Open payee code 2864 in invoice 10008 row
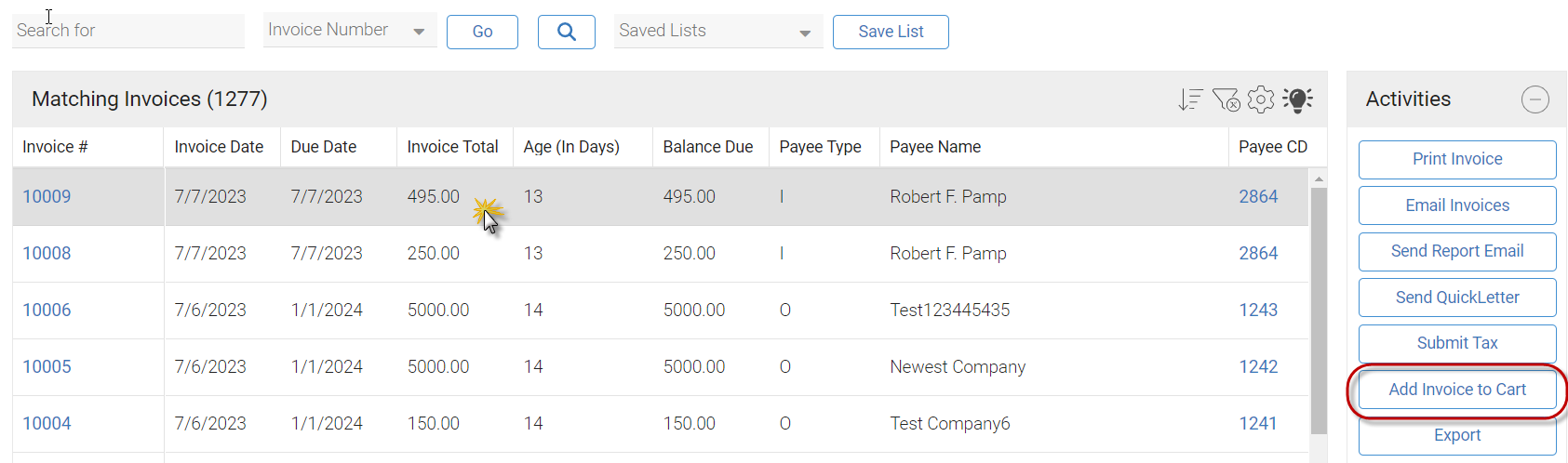Image resolution: width=1568 pixels, height=463 pixels. click(1258, 253)
